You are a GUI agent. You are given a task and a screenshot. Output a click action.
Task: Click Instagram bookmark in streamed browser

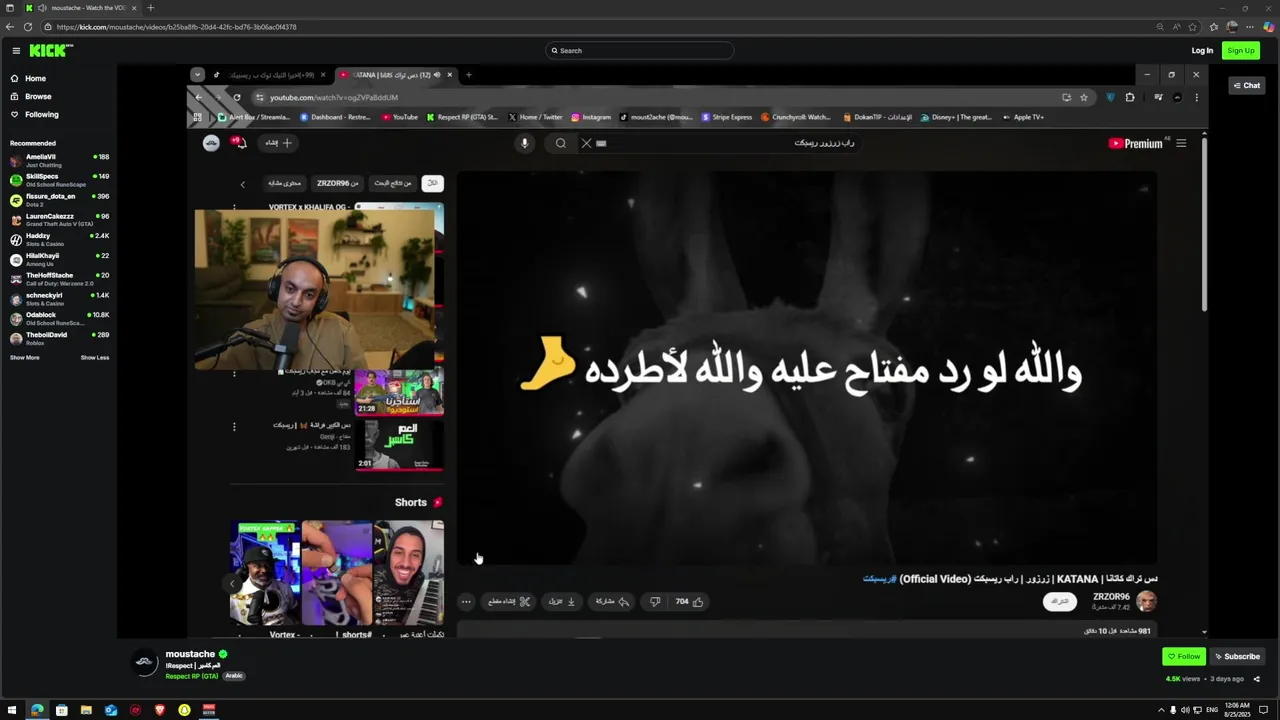[x=591, y=117]
